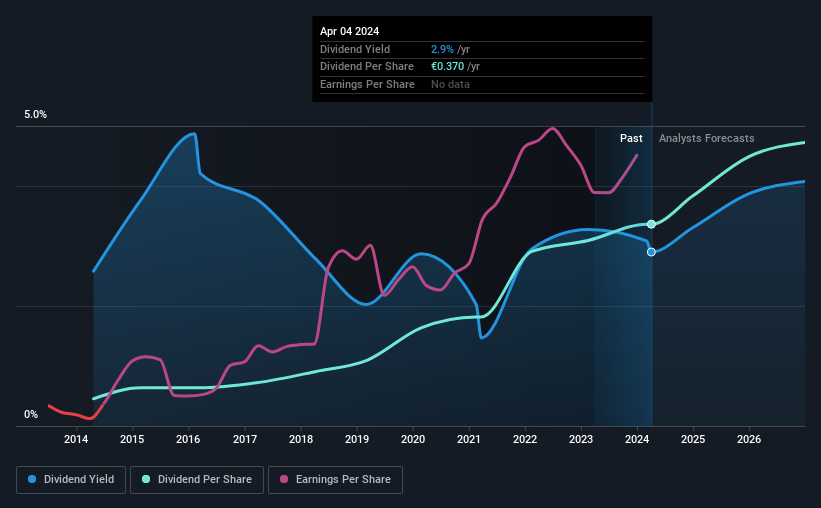Click the 2019 x-axis label

tap(357, 439)
